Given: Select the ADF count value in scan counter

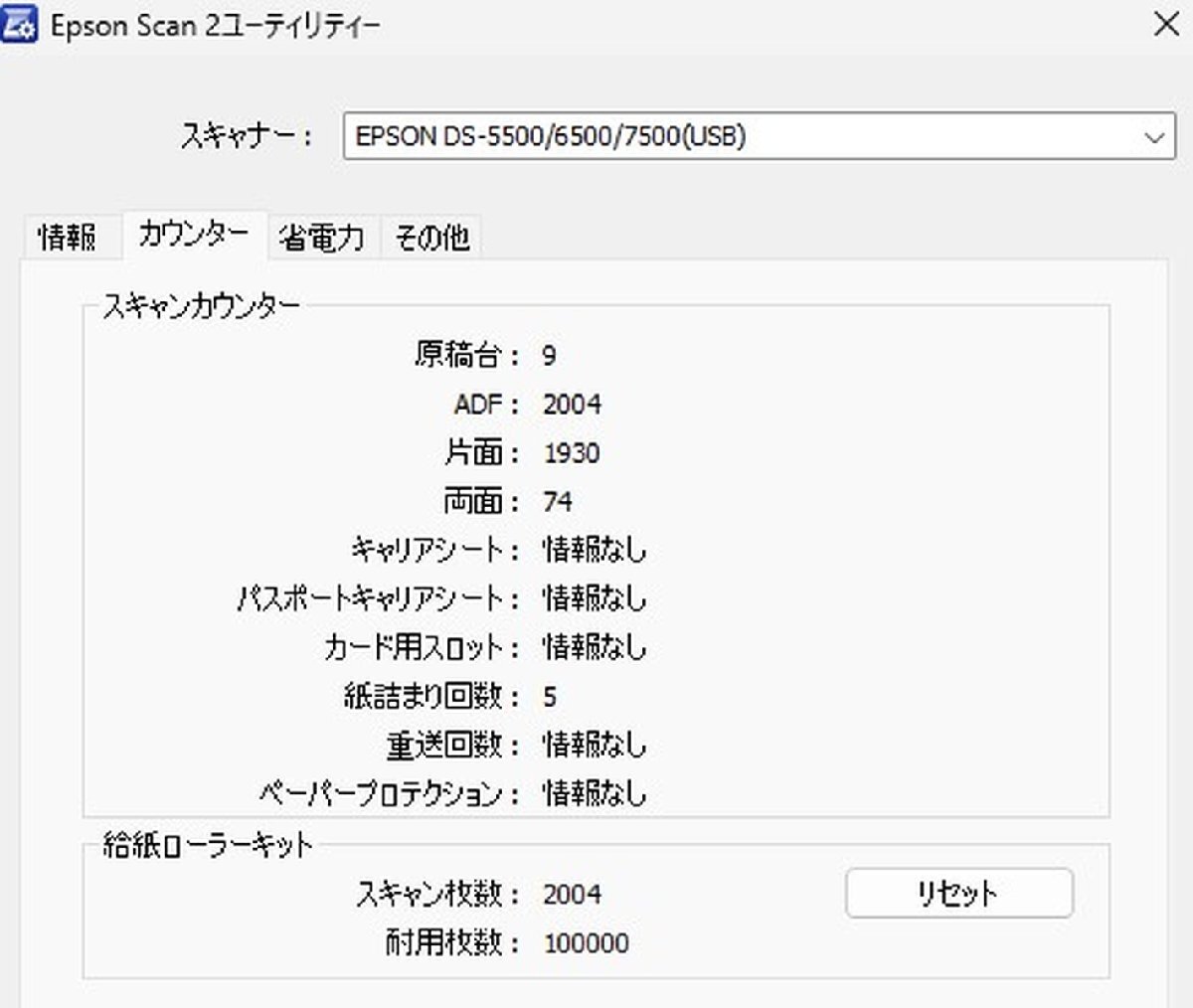Looking at the screenshot, I should 572,404.
